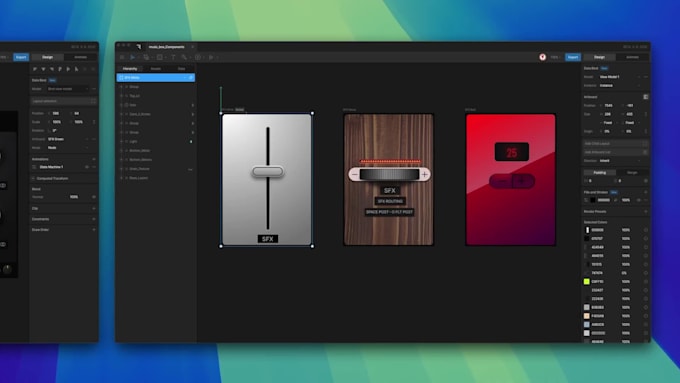Image resolution: width=680 pixels, height=383 pixels.
Task: Select the arrow Select tool in main toolbar
Action: click(x=133, y=57)
